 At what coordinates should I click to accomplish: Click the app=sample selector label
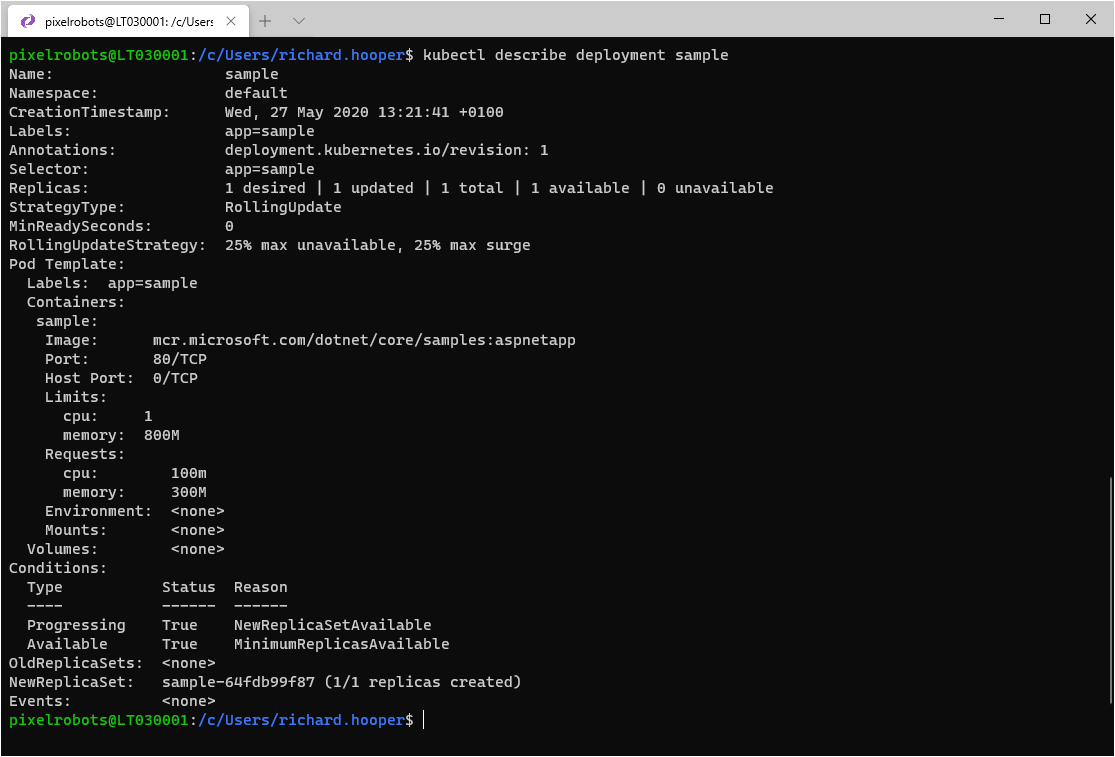[x=268, y=169]
